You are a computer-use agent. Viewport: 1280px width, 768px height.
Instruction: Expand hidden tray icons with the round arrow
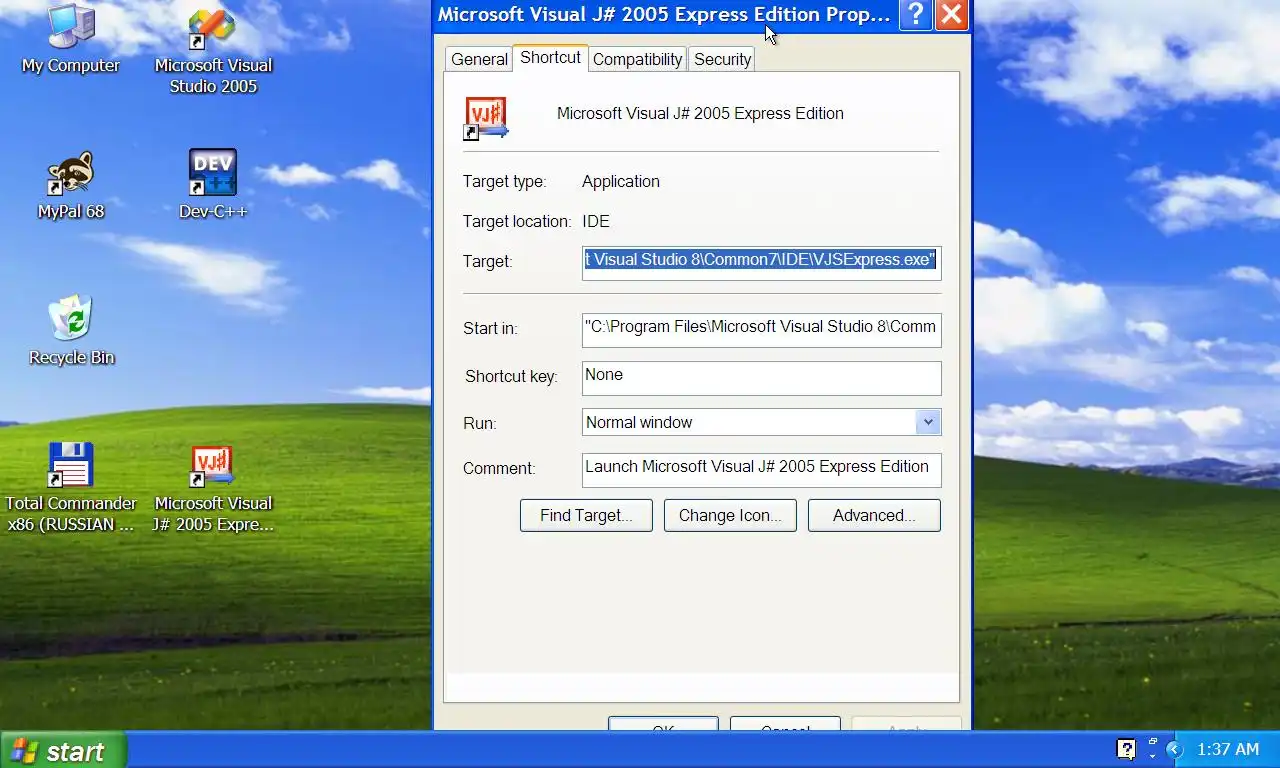tap(1176, 749)
